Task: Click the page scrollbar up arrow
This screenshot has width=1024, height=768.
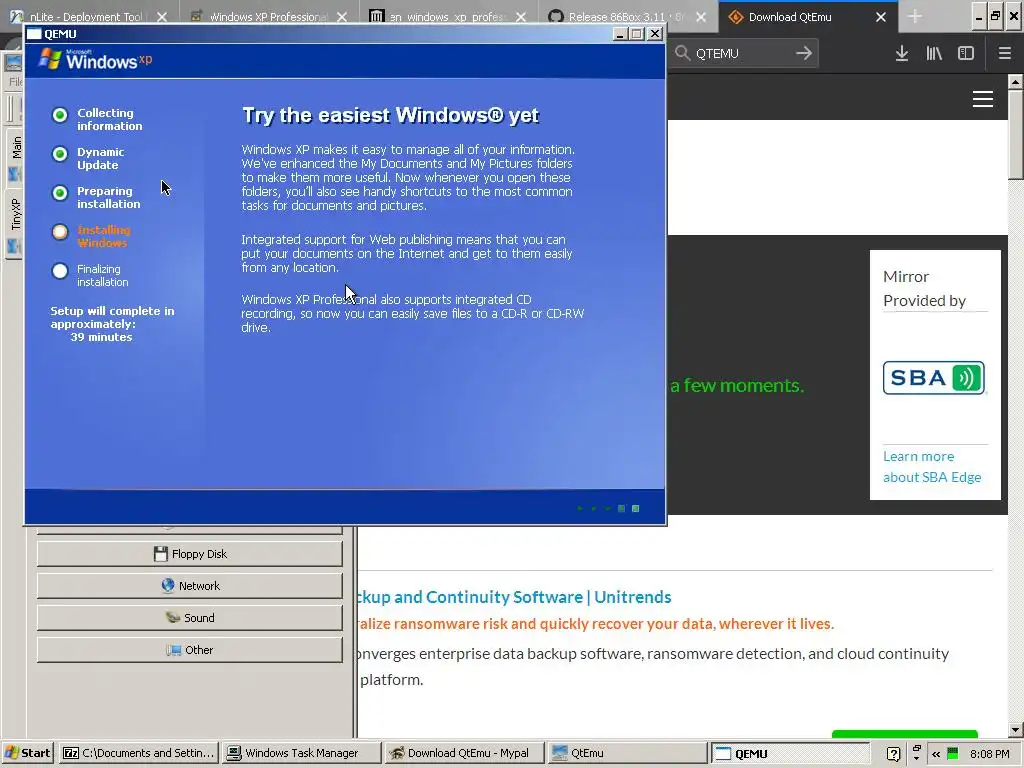Action: [x=1016, y=82]
